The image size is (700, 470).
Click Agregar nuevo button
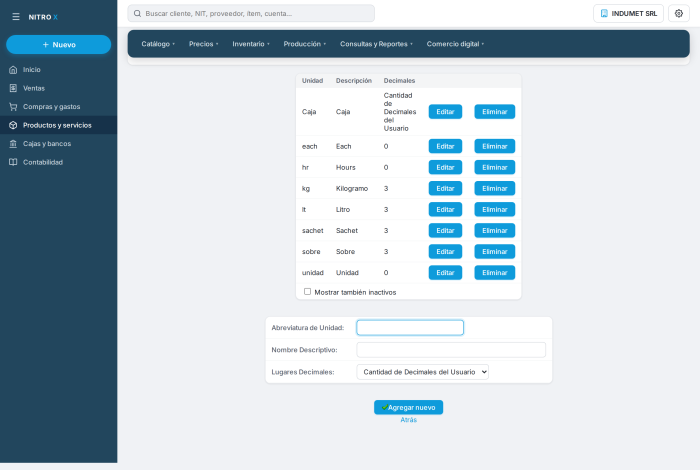(408, 407)
